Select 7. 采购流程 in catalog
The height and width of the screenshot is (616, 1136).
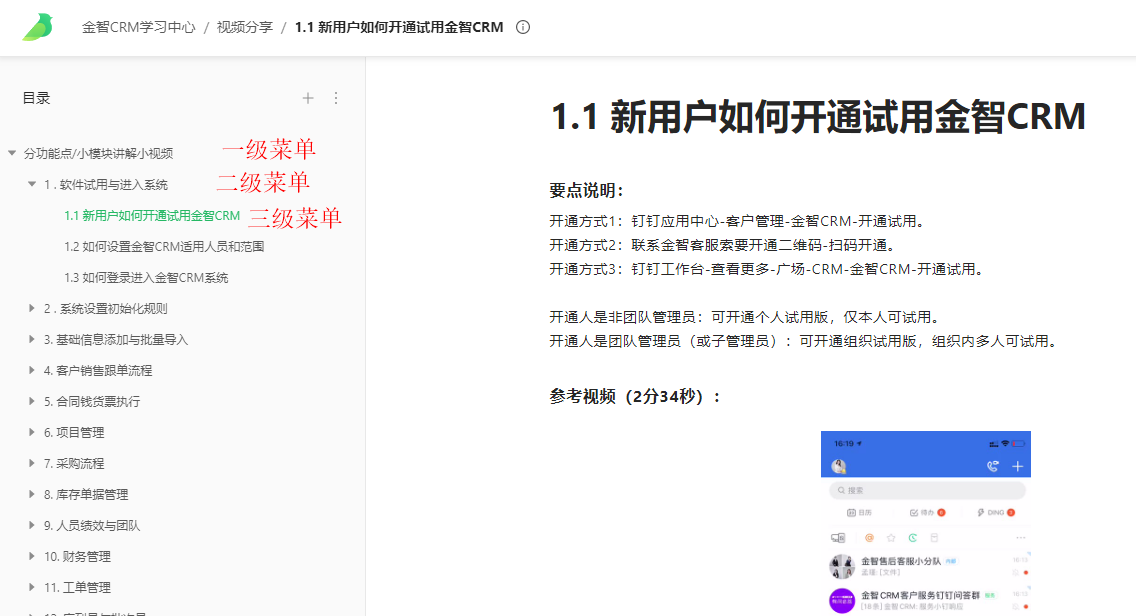(74, 464)
